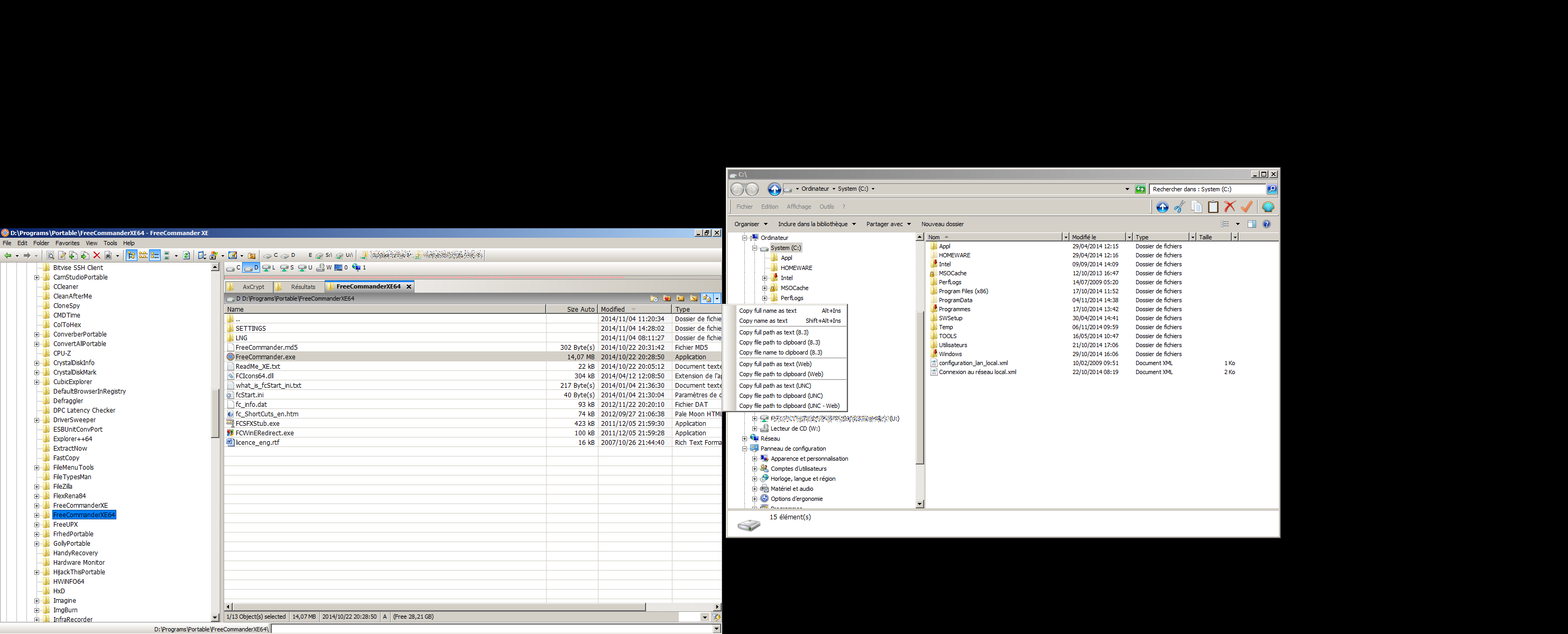Open the Explorer view options dropdown arrow
Viewport: 1568px width, 634px height.
(1238, 224)
